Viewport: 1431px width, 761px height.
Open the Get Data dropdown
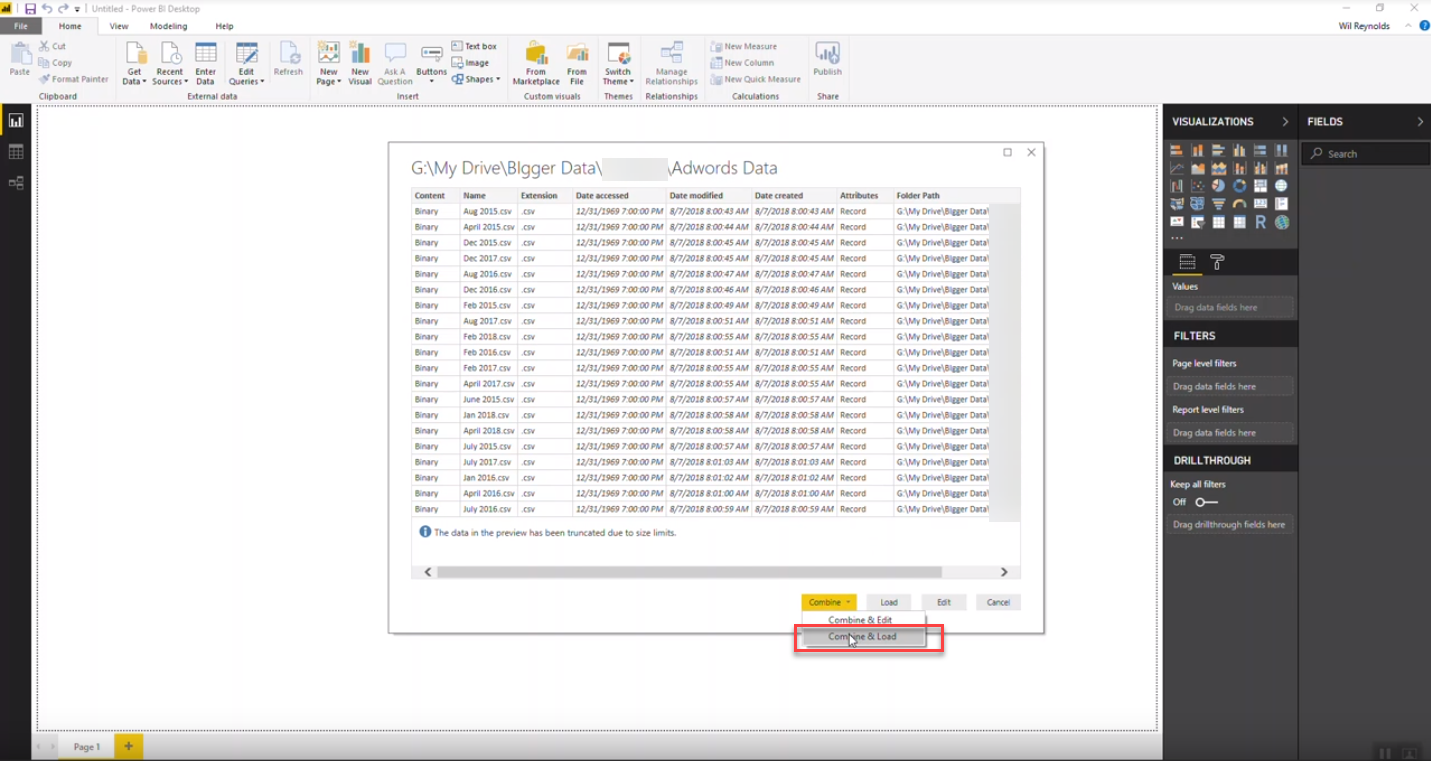coord(134,63)
